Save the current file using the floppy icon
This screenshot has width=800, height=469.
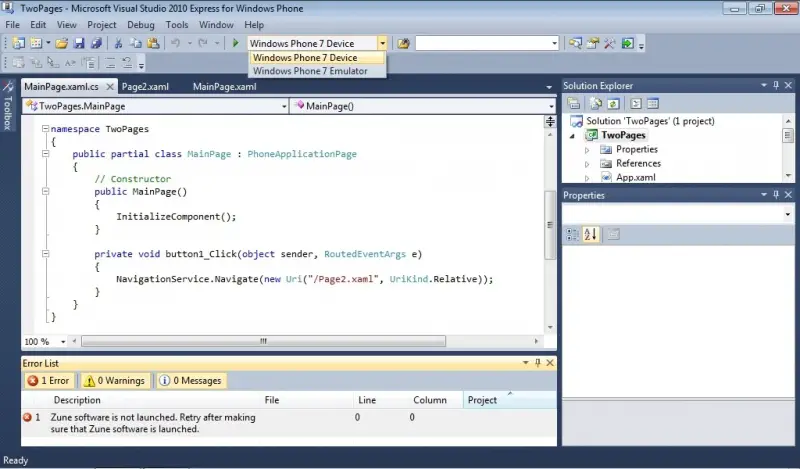(x=79, y=43)
